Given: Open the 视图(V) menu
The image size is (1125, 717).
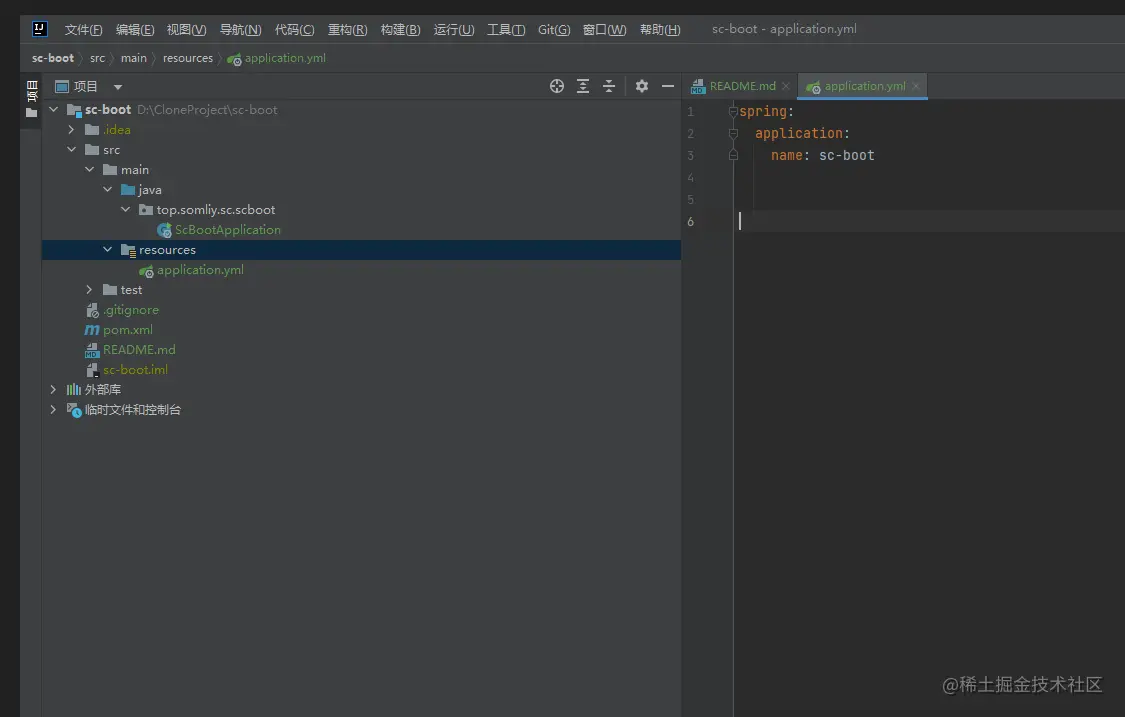Looking at the screenshot, I should 187,29.
